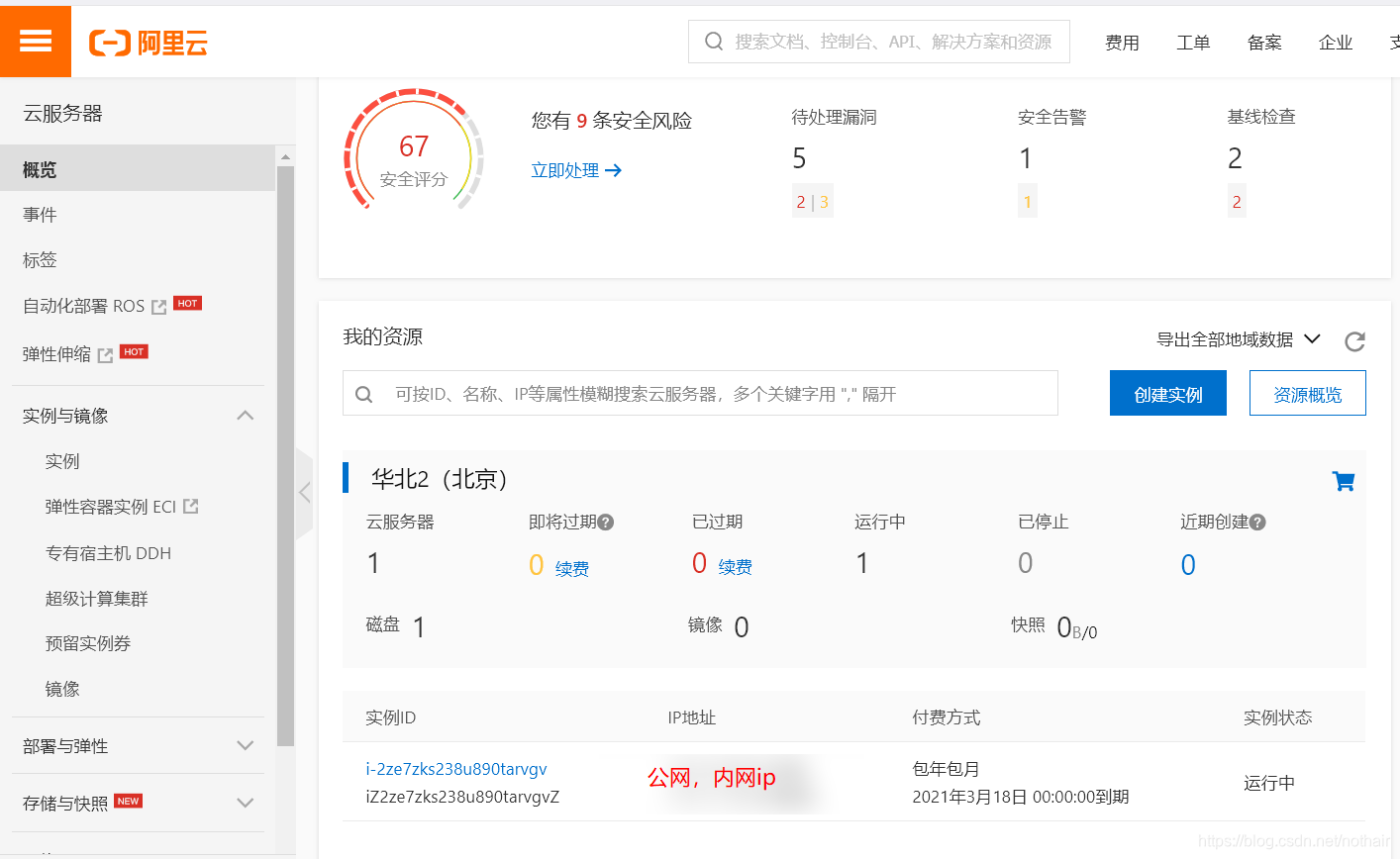Screen dimensions: 1400x859
Task: Click the 待处理漏洞 count 5
Action: pyautogui.click(x=799, y=158)
